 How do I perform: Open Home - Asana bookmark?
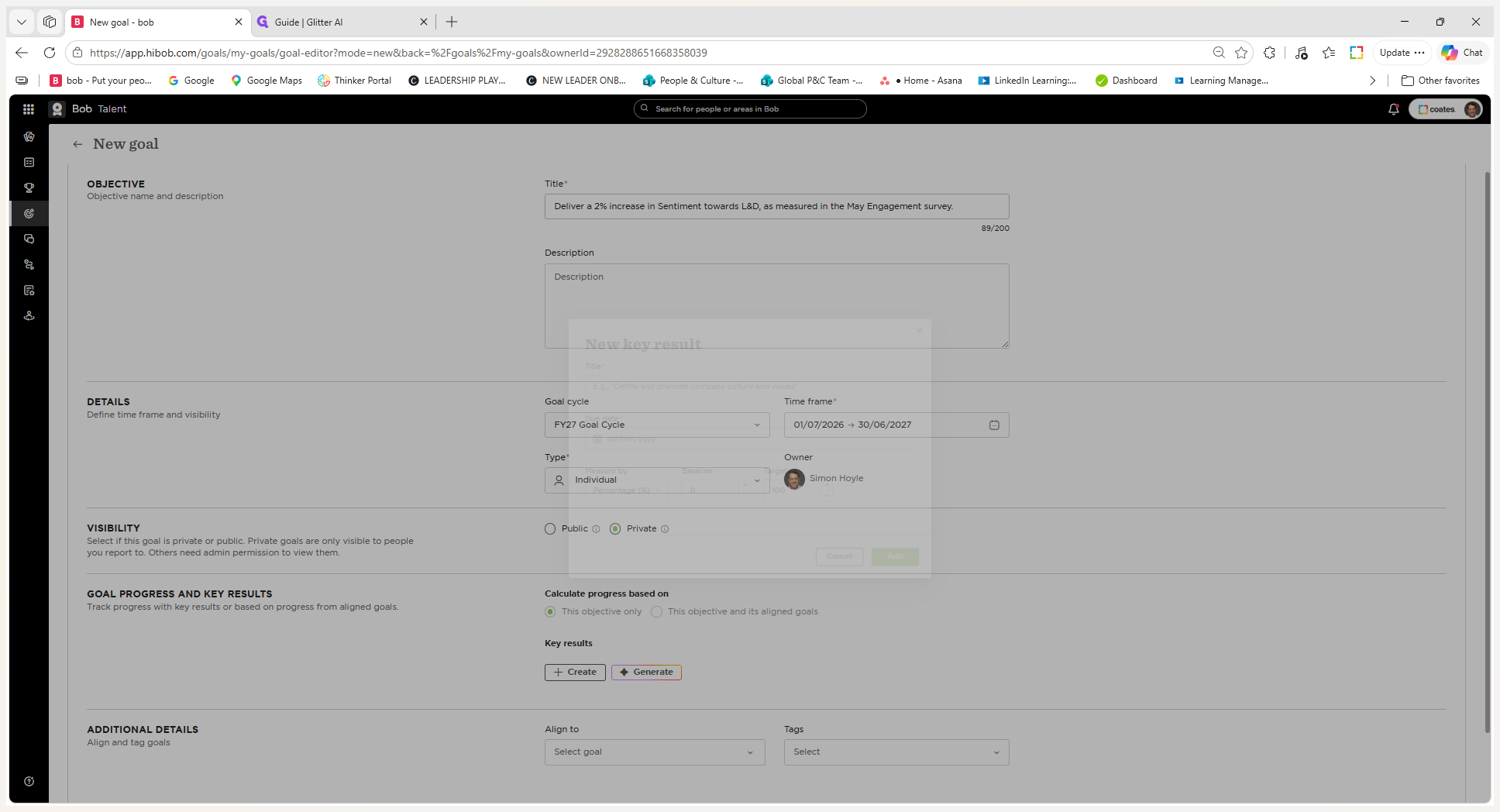tap(920, 81)
